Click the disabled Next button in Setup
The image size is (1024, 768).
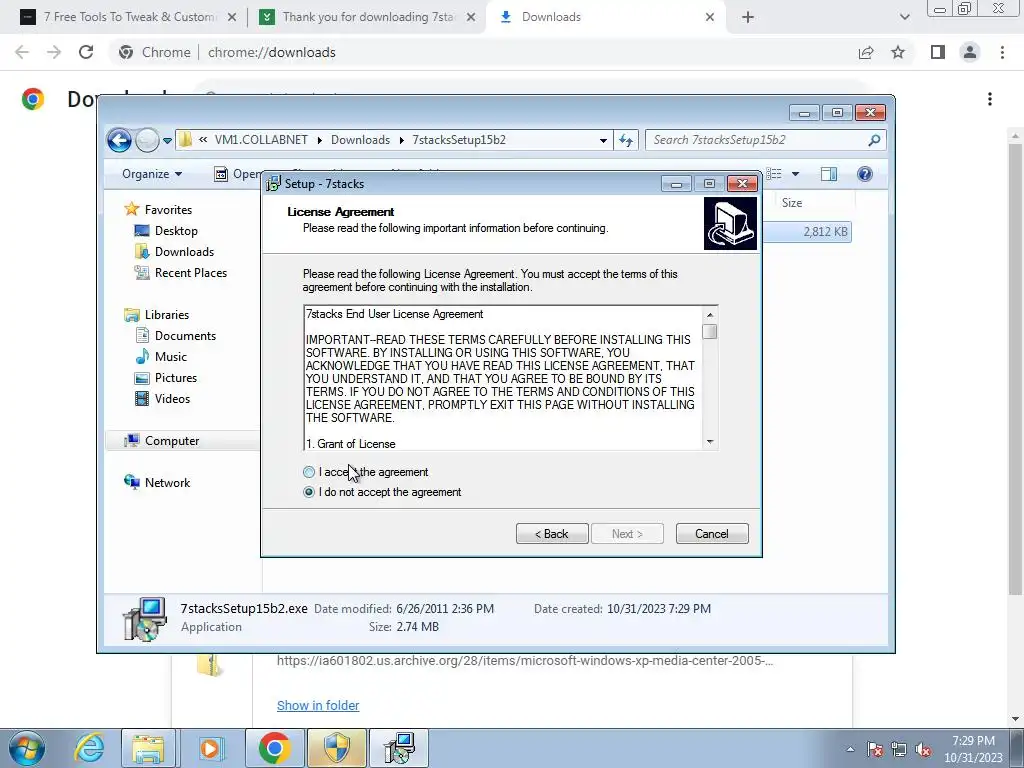tap(627, 534)
